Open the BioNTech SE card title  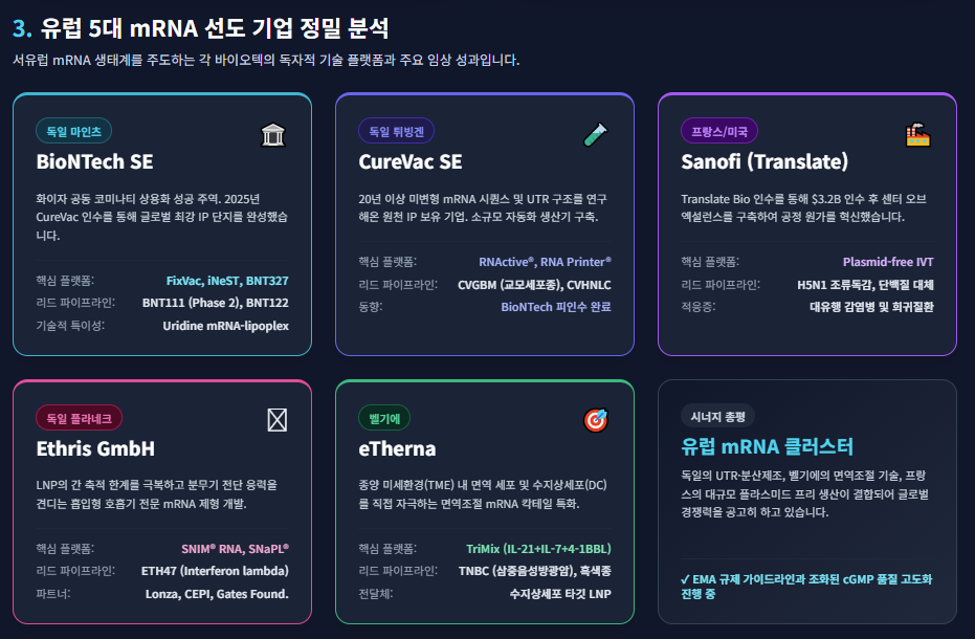(x=95, y=162)
